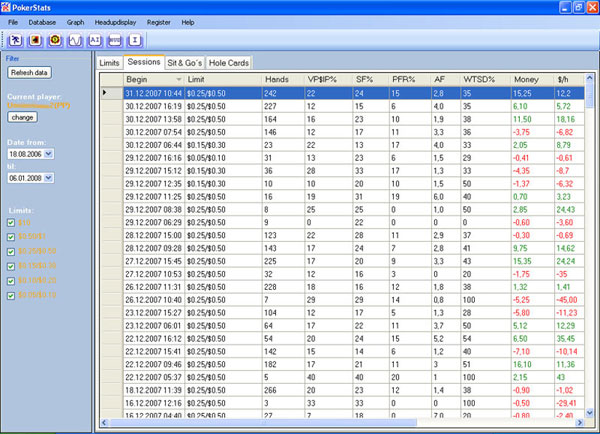Click the horizontal scrollbar right arrow
The width and height of the screenshot is (600, 434).
580,422
